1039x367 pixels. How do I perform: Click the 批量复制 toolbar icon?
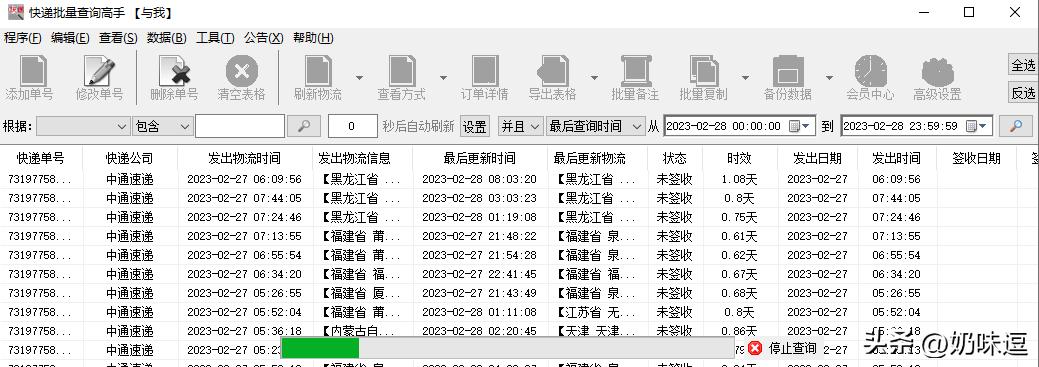point(704,71)
